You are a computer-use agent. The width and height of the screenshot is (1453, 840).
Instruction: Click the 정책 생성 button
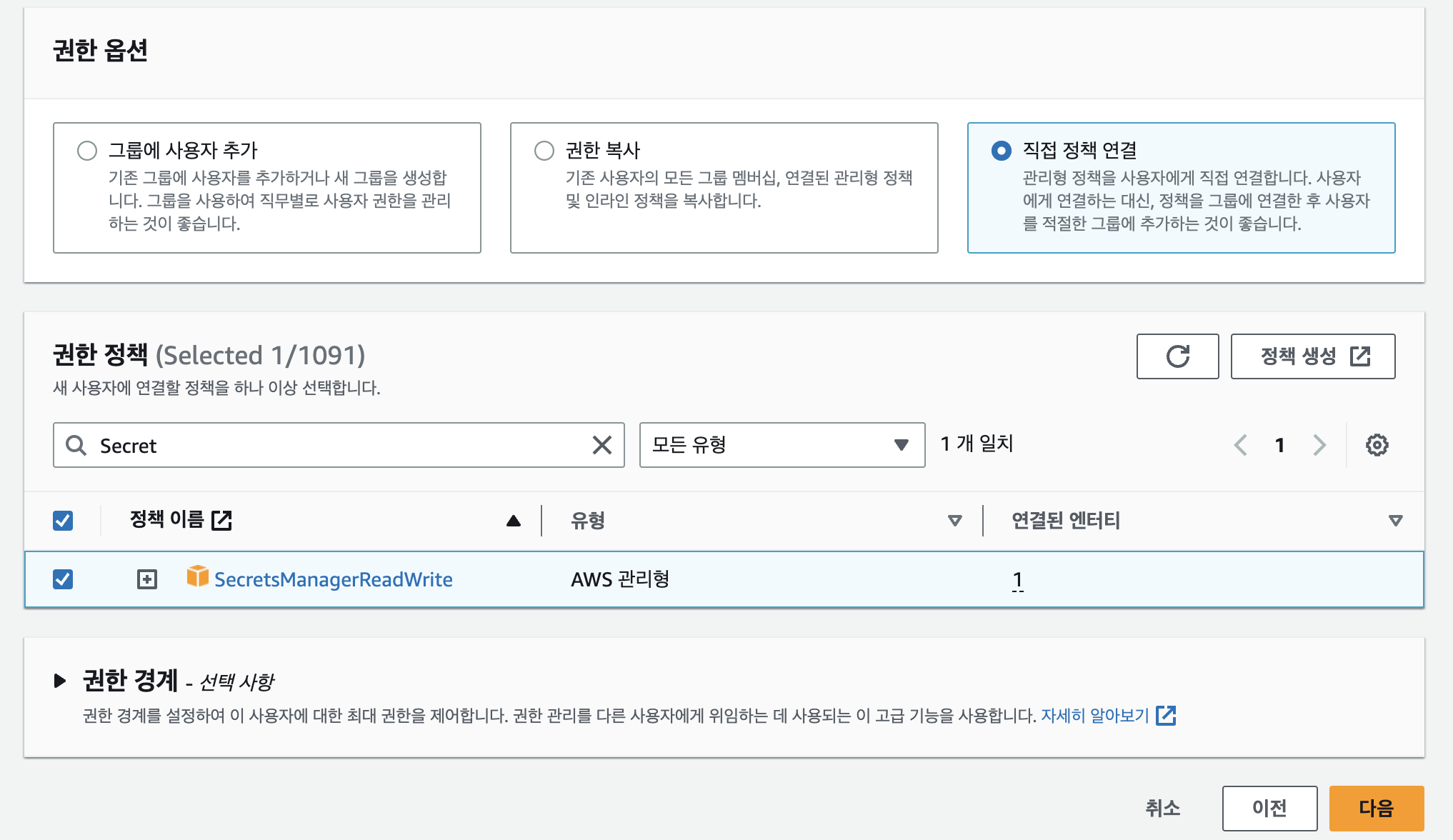click(1312, 356)
